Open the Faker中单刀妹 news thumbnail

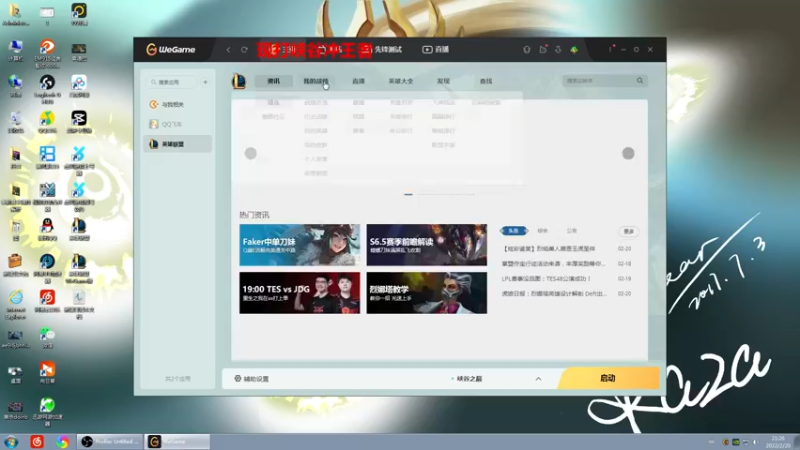[299, 245]
